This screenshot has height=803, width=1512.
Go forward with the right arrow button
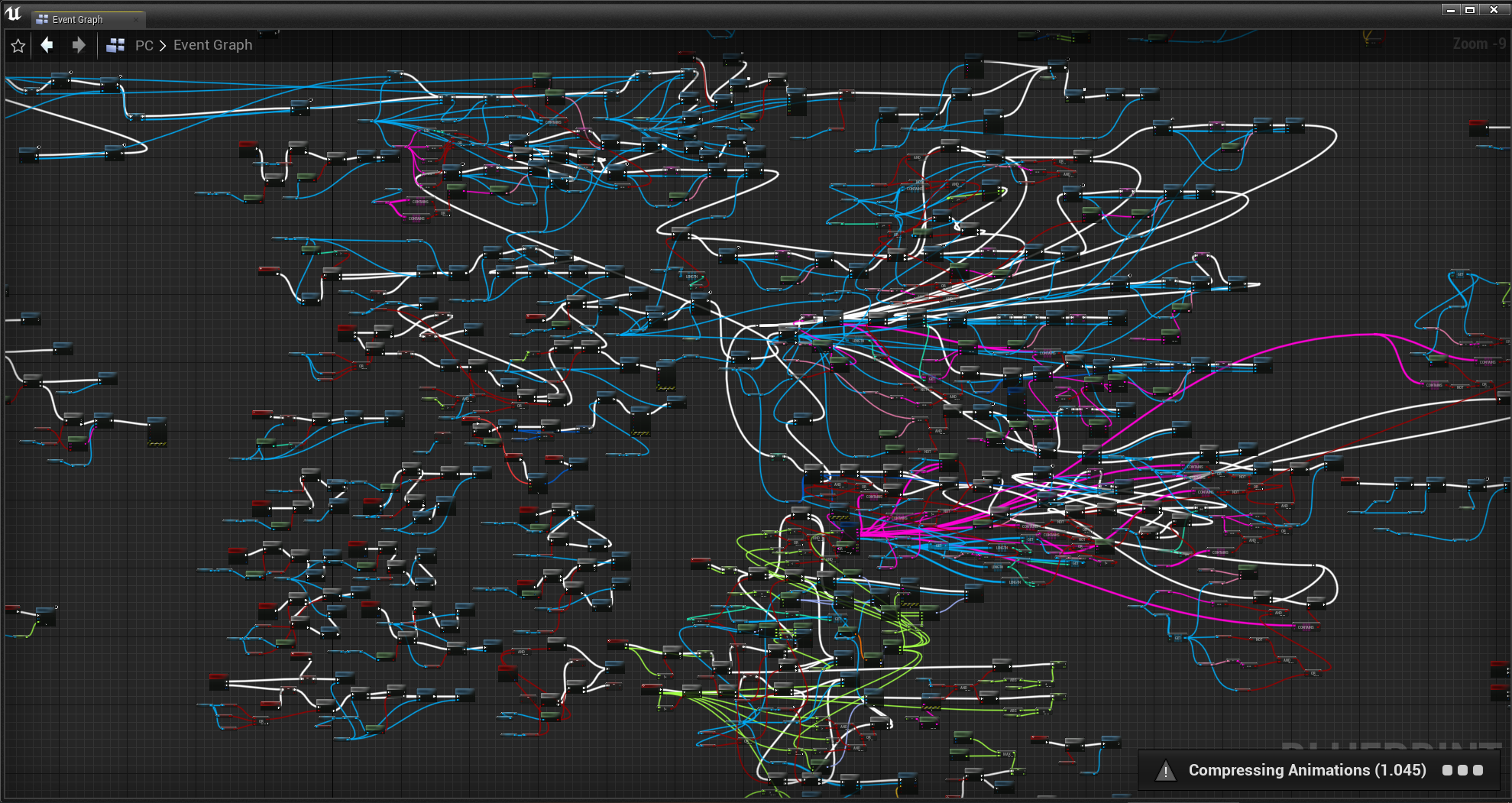click(x=79, y=45)
